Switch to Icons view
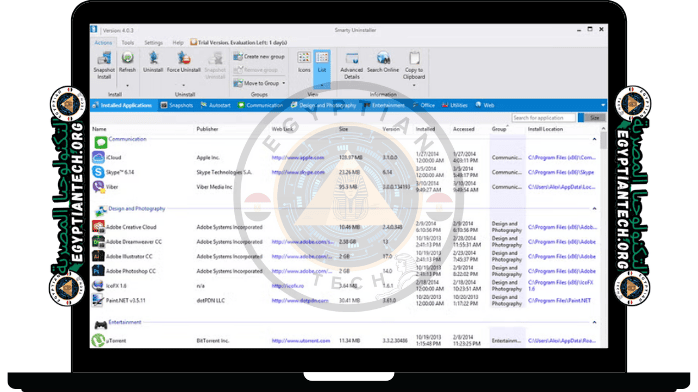698x392 pixels. point(304,62)
